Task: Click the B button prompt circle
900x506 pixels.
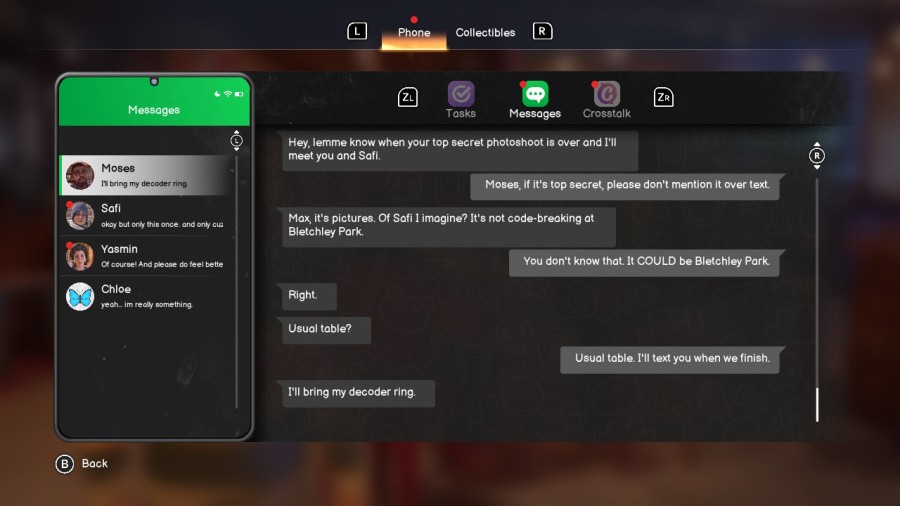Action: coord(65,464)
